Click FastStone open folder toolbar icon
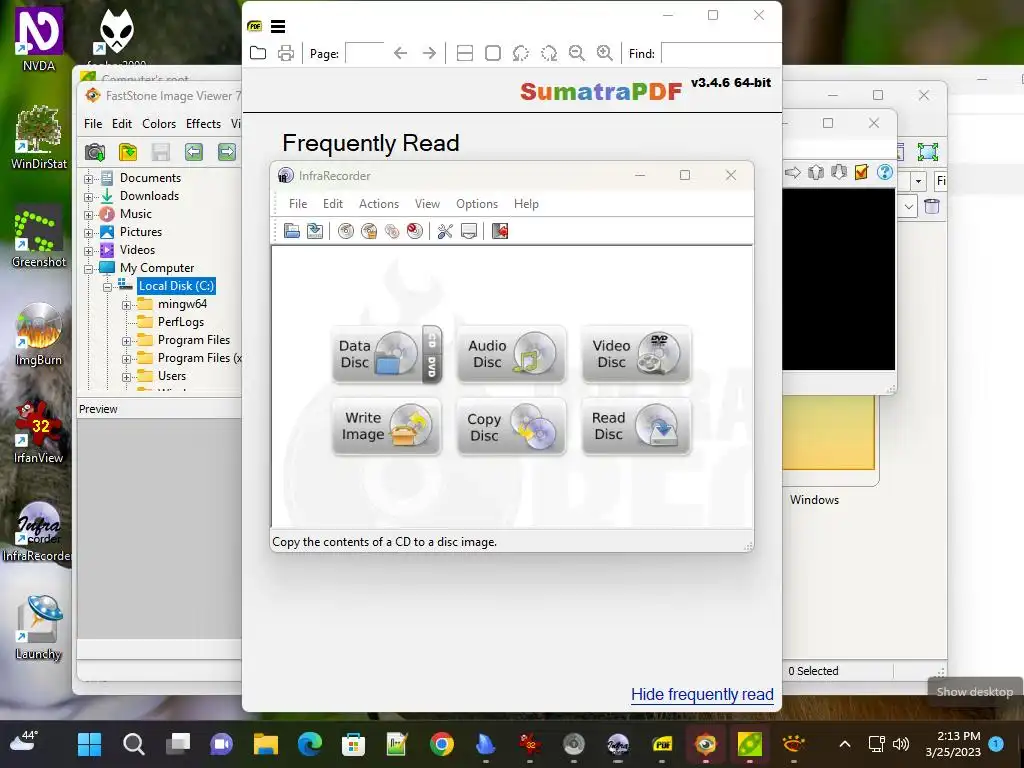 [128, 152]
